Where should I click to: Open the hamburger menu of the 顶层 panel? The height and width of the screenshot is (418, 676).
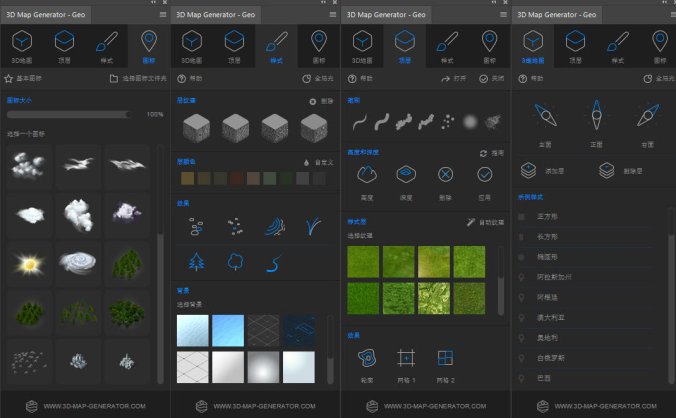click(x=502, y=15)
